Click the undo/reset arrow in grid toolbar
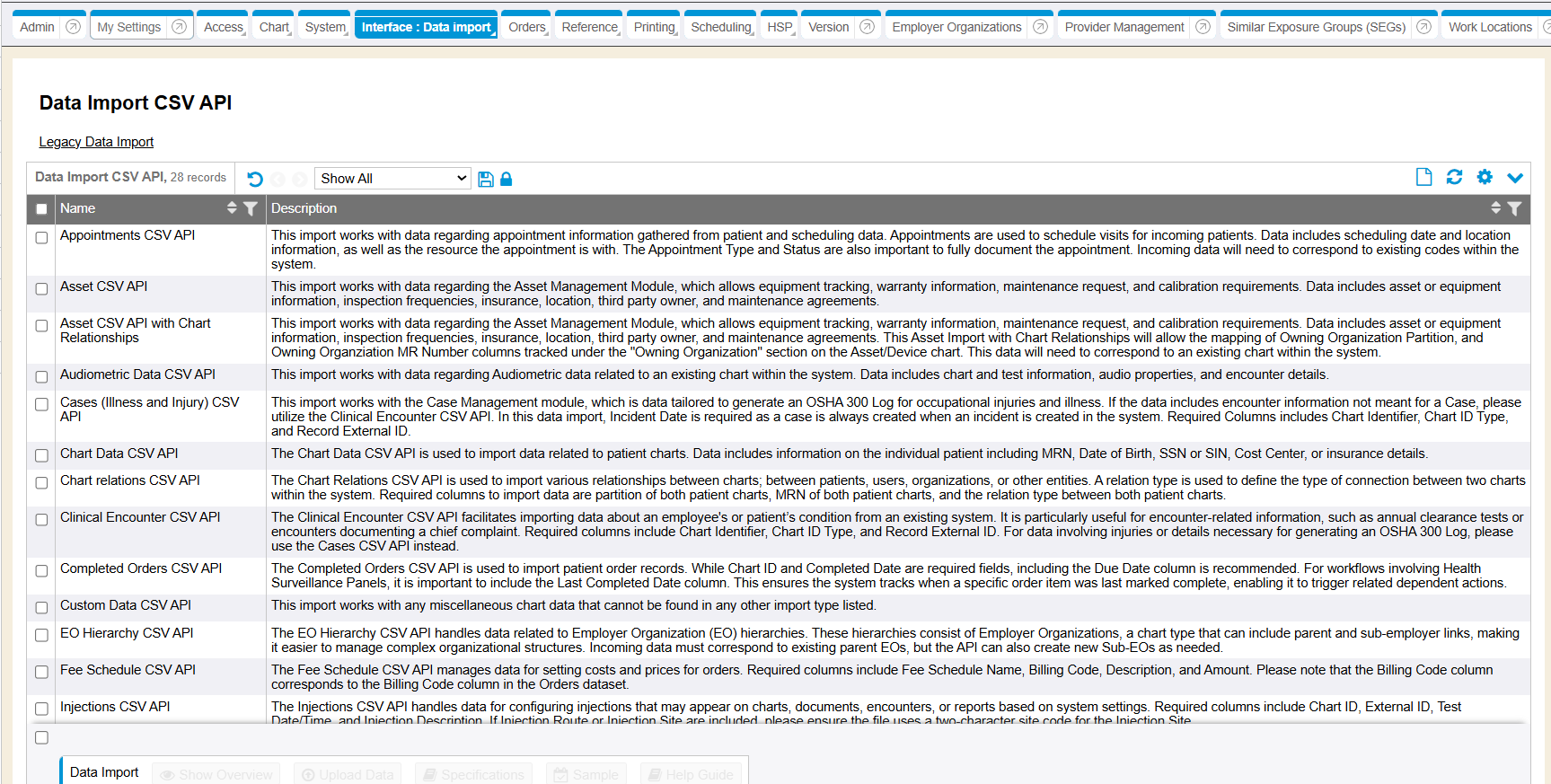Screen dimensions: 1551x784 255,179
